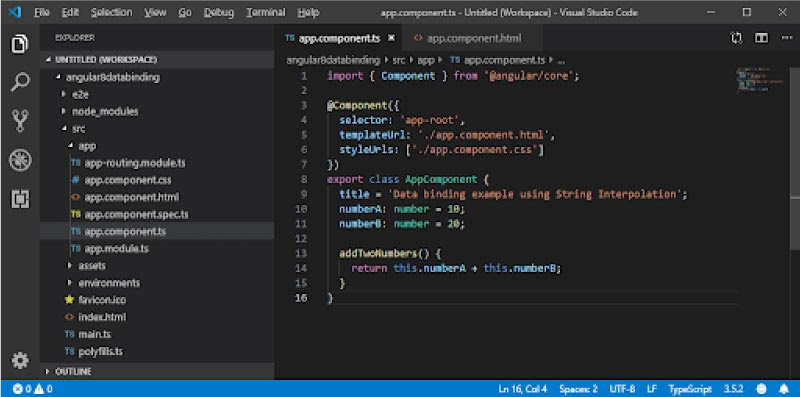Image resolution: width=800 pixels, height=397 pixels.
Task: Open the Search view in activity bar
Action: 20,82
